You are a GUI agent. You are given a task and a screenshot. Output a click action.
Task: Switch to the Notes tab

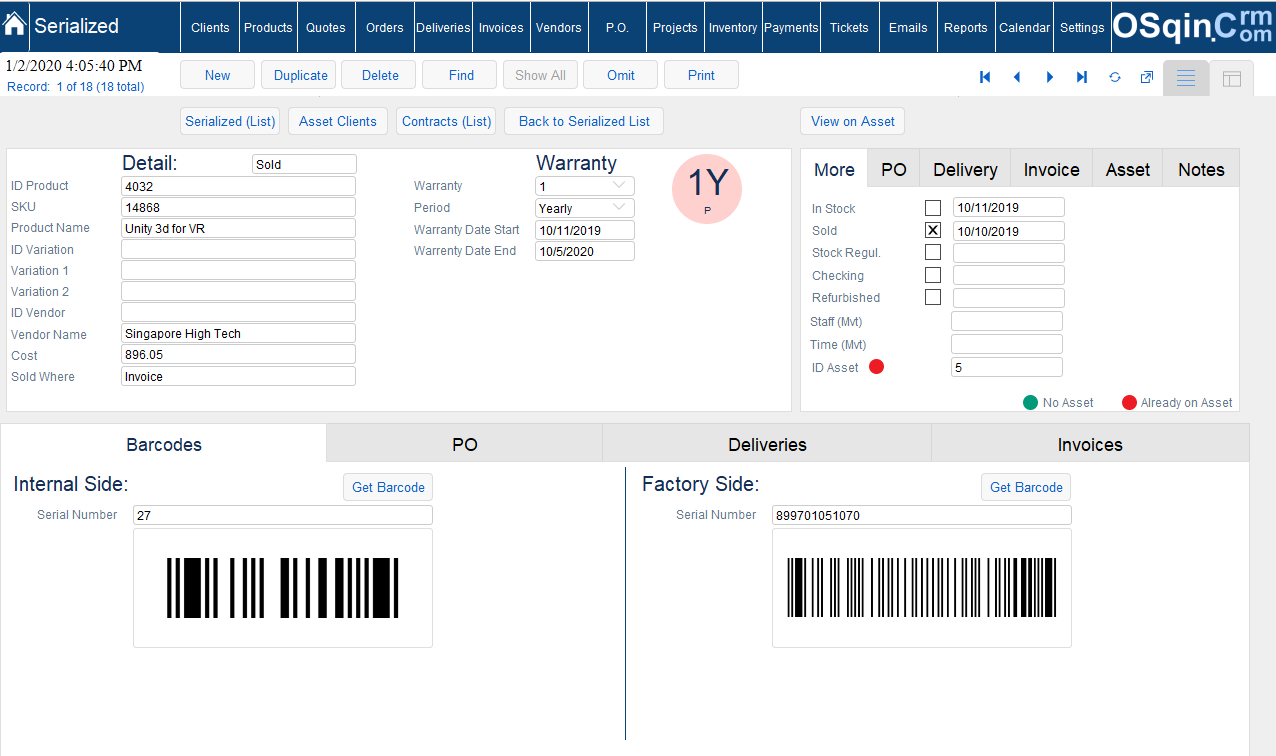tap(1201, 169)
